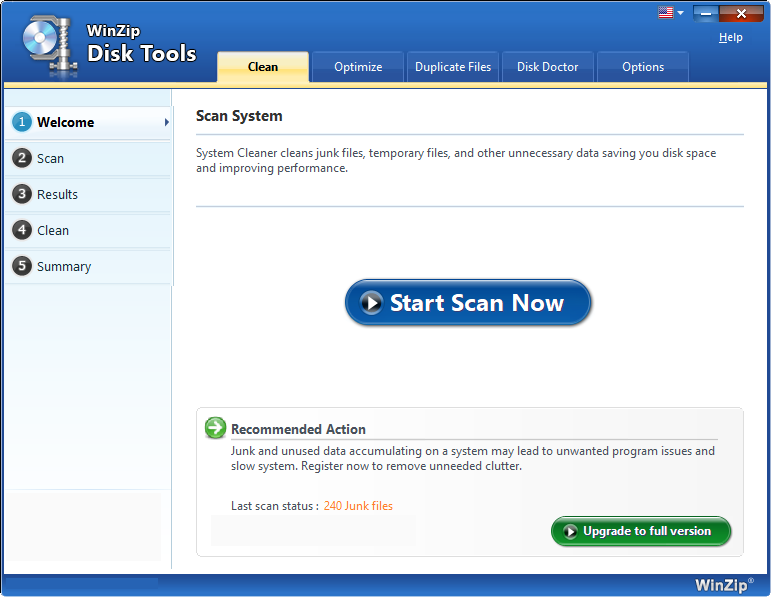Click the green Recommended Action arrow icon
Viewport: 771px width, 597px height.
click(215, 428)
